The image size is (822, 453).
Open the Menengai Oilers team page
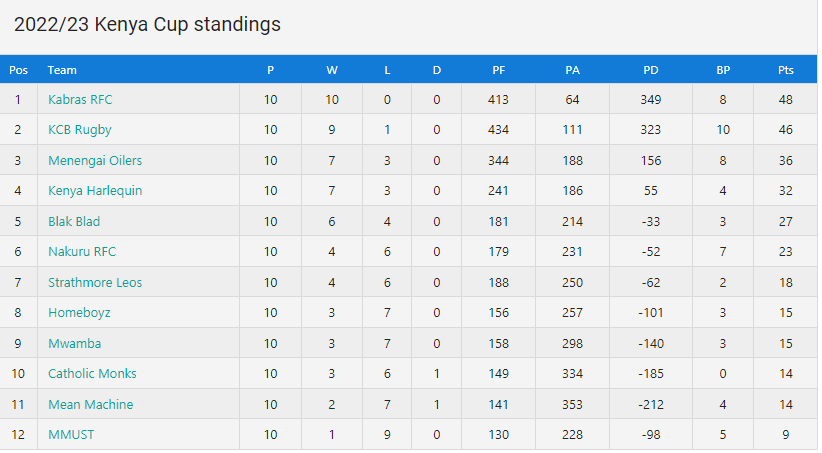[95, 160]
